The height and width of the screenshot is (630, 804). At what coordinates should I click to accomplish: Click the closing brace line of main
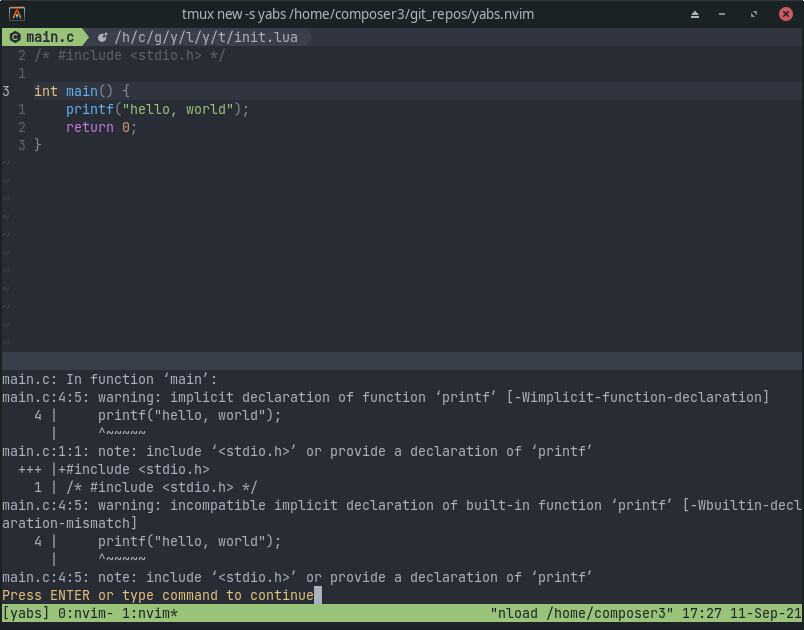[37, 145]
